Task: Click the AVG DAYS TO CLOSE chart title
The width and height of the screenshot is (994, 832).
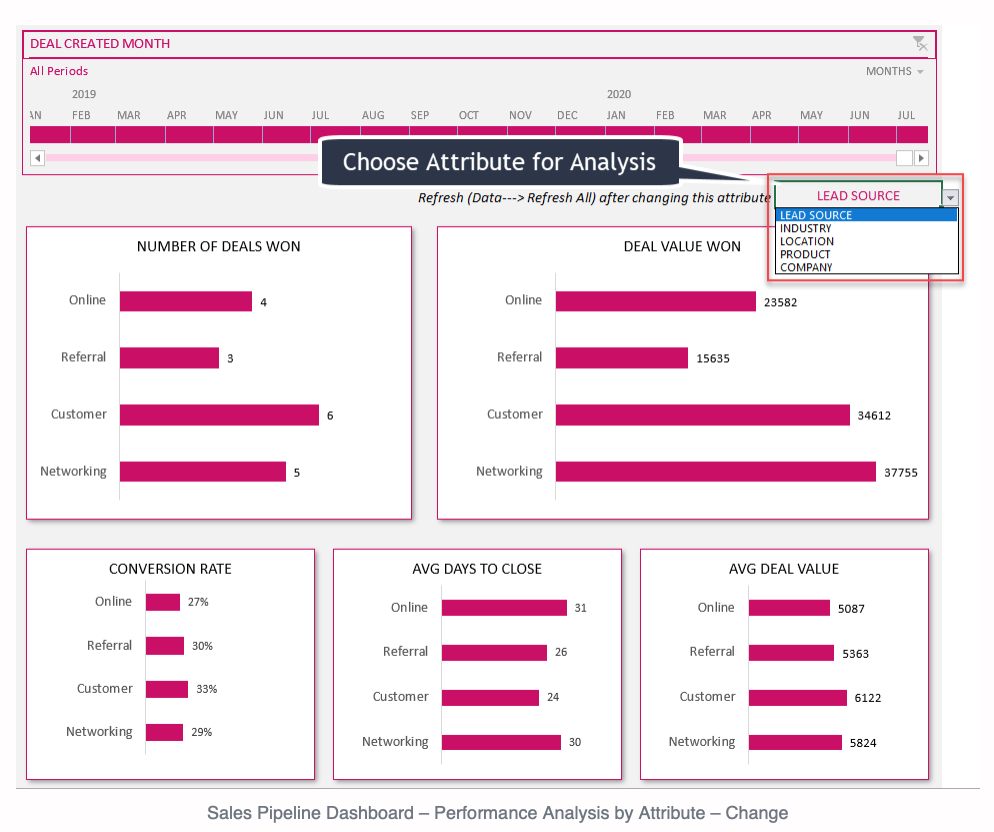Action: 477,569
